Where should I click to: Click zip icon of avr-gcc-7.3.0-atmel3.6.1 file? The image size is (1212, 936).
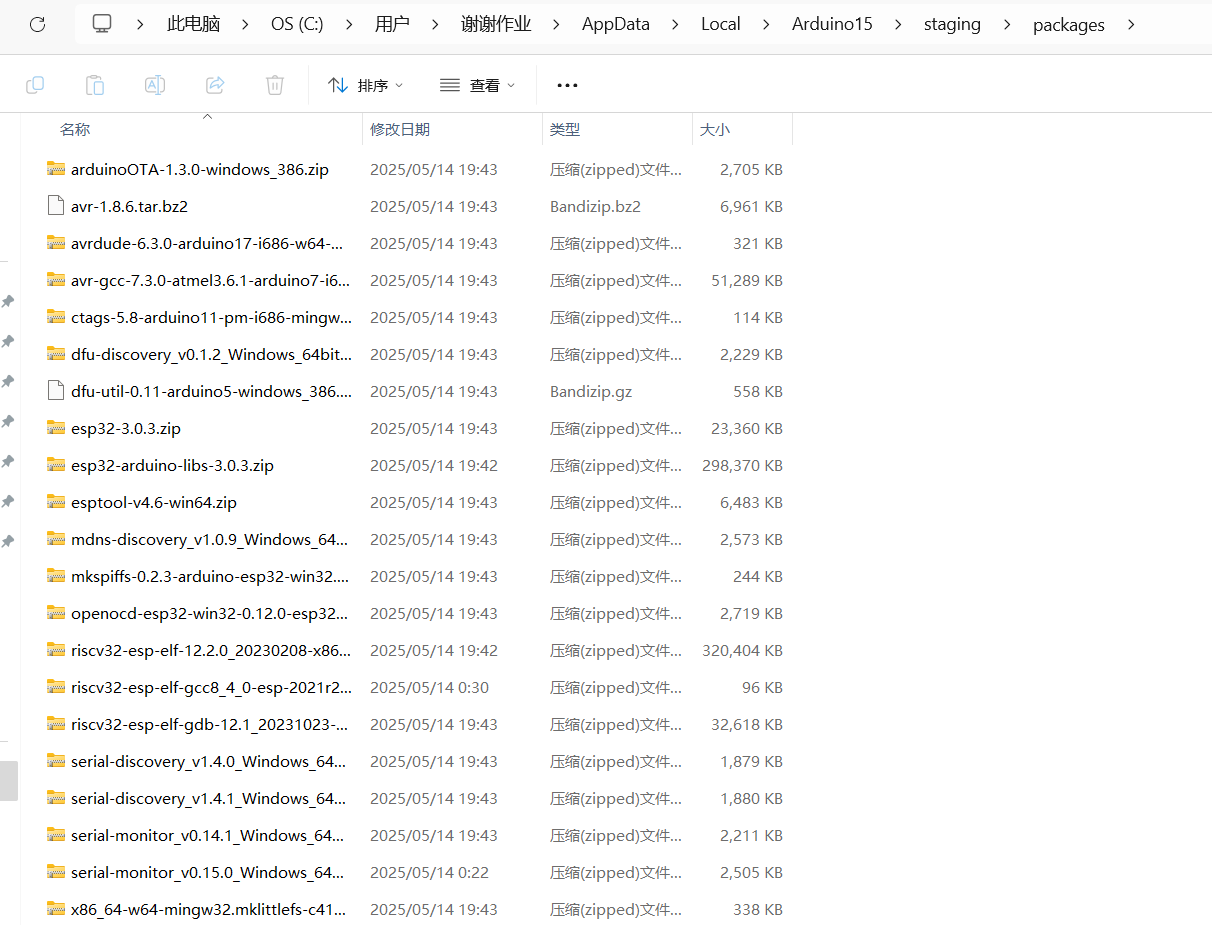pos(56,280)
